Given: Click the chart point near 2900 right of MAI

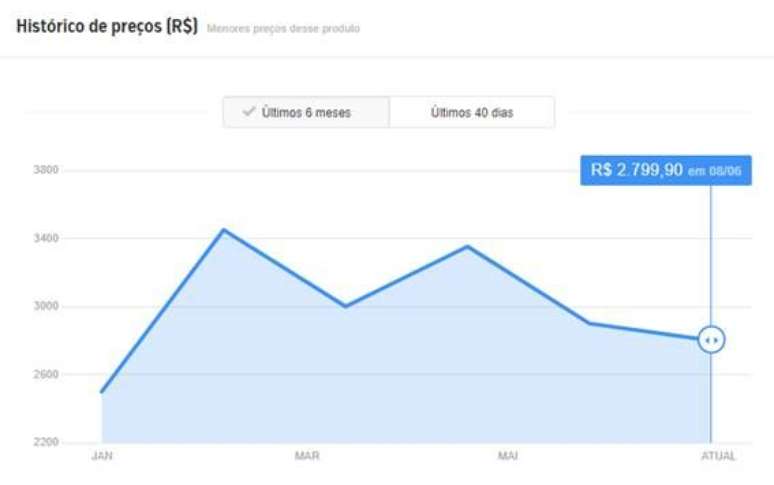Looking at the screenshot, I should coord(589,323).
